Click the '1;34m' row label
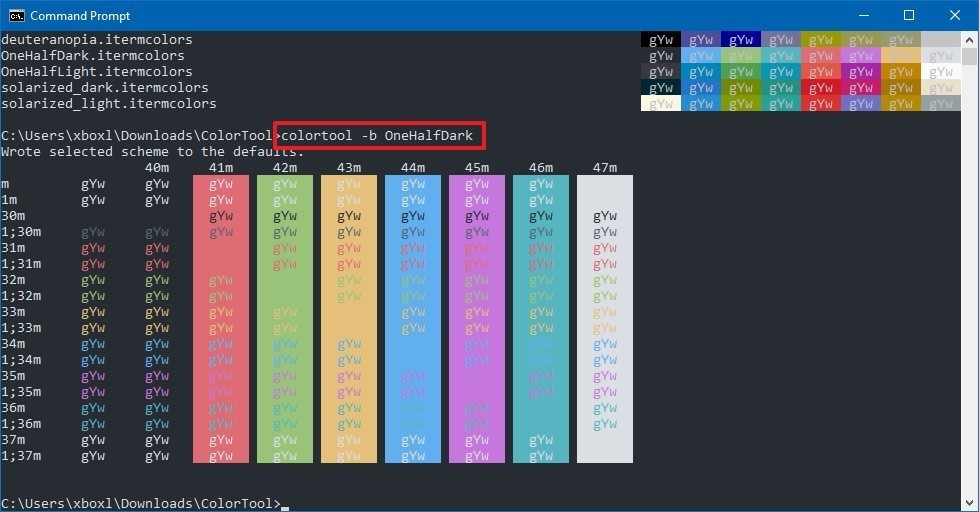The width and height of the screenshot is (979, 512). [21, 360]
